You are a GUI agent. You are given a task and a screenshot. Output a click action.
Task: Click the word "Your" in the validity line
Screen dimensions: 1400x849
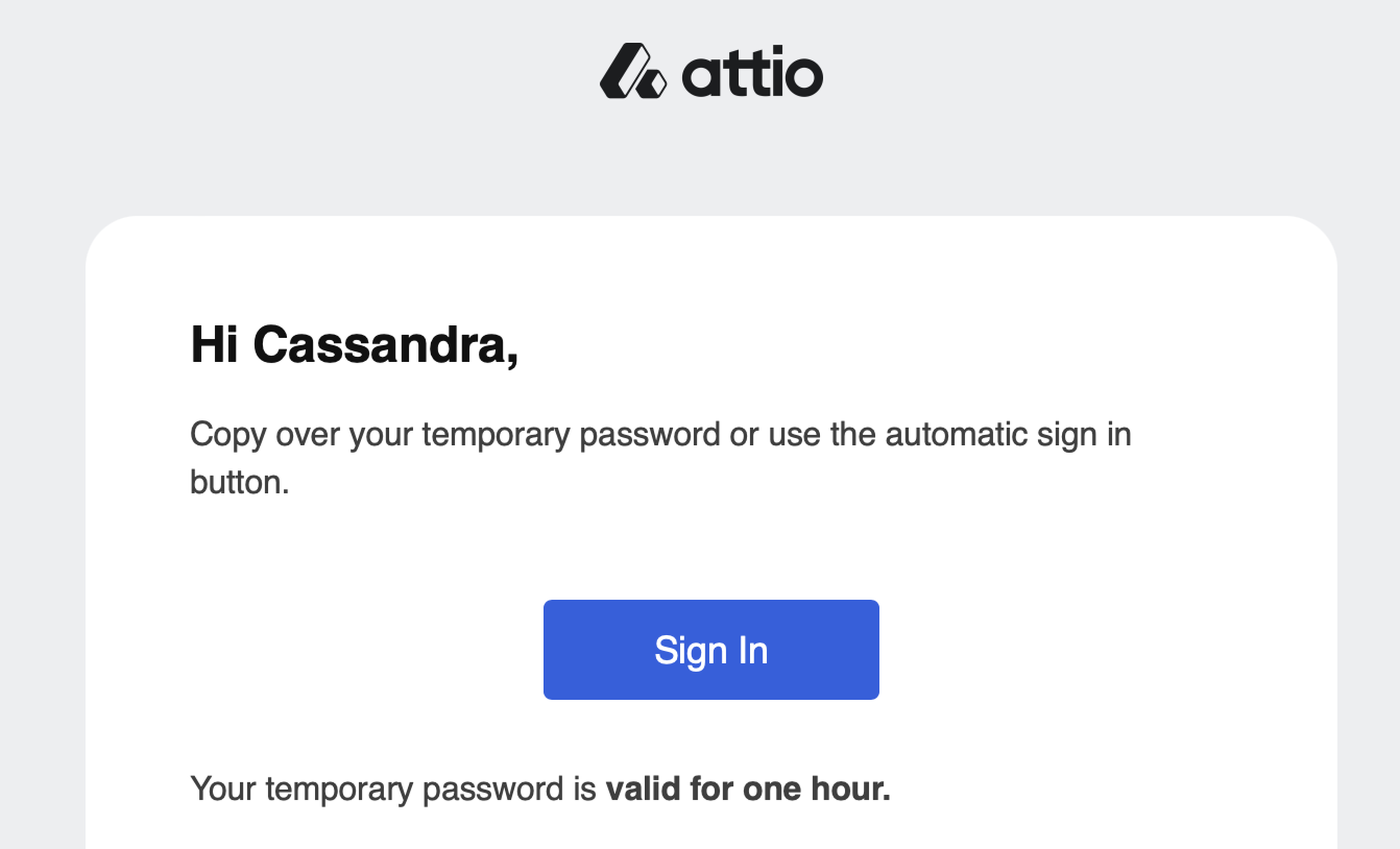coord(223,789)
